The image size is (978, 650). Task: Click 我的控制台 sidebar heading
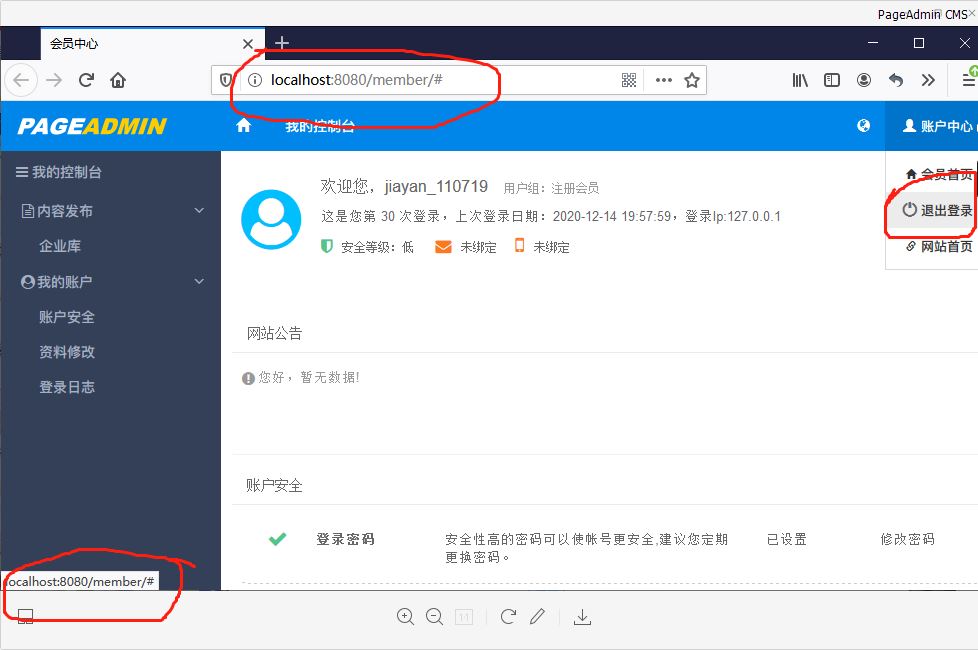click(x=59, y=172)
